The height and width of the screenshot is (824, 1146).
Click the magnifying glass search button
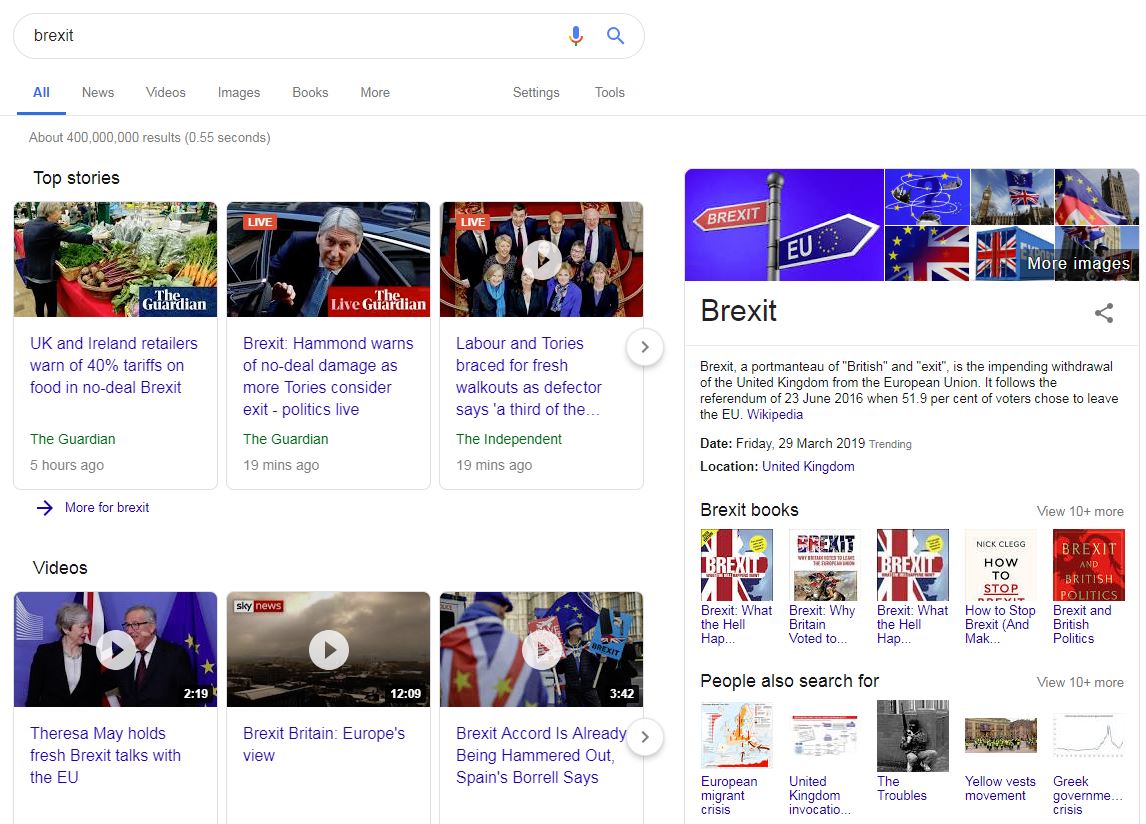(615, 35)
